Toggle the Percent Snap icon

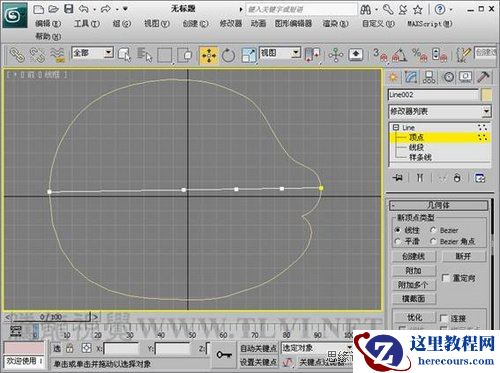(419, 55)
